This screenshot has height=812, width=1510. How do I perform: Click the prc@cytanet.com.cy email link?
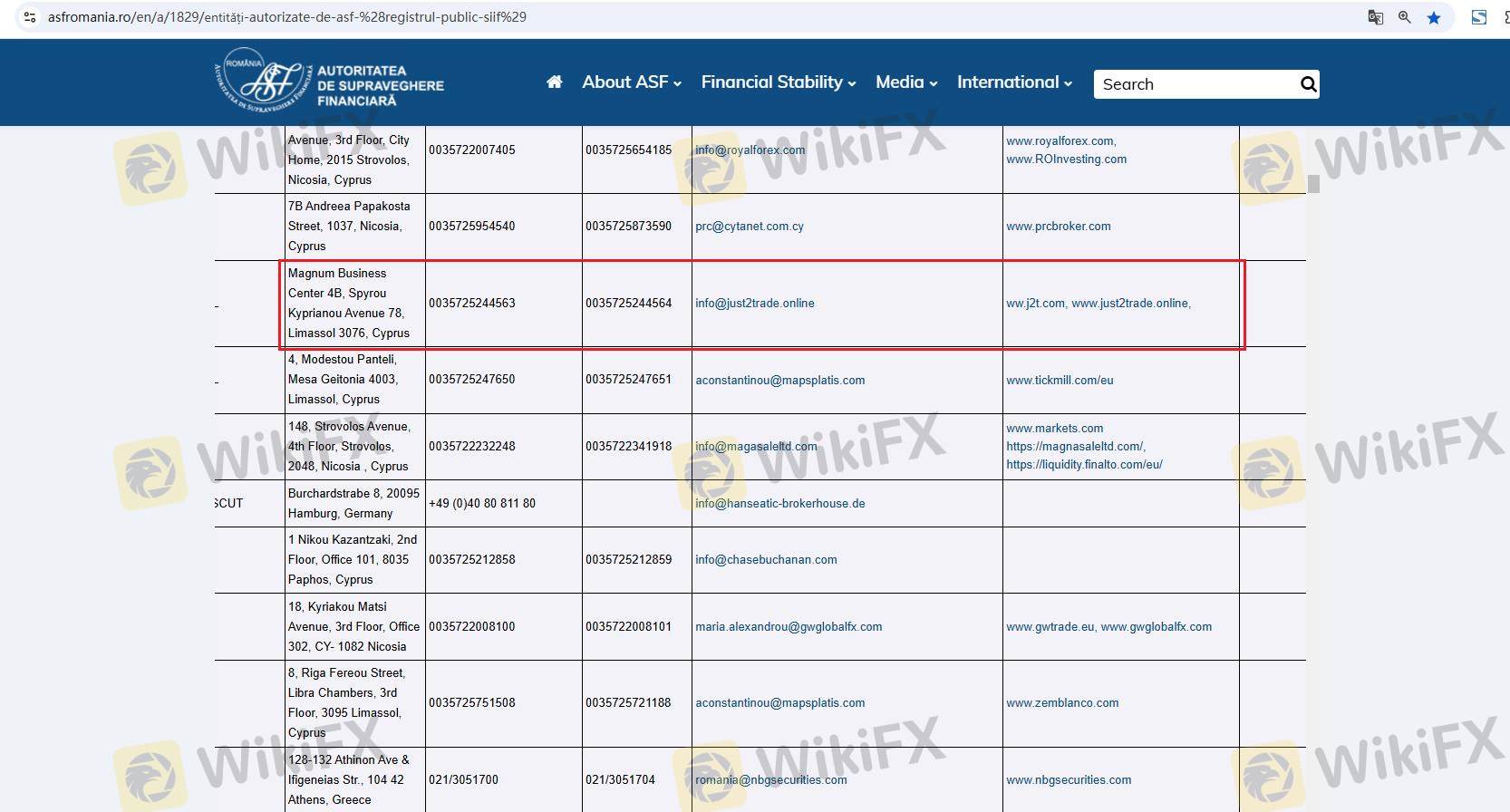click(750, 227)
